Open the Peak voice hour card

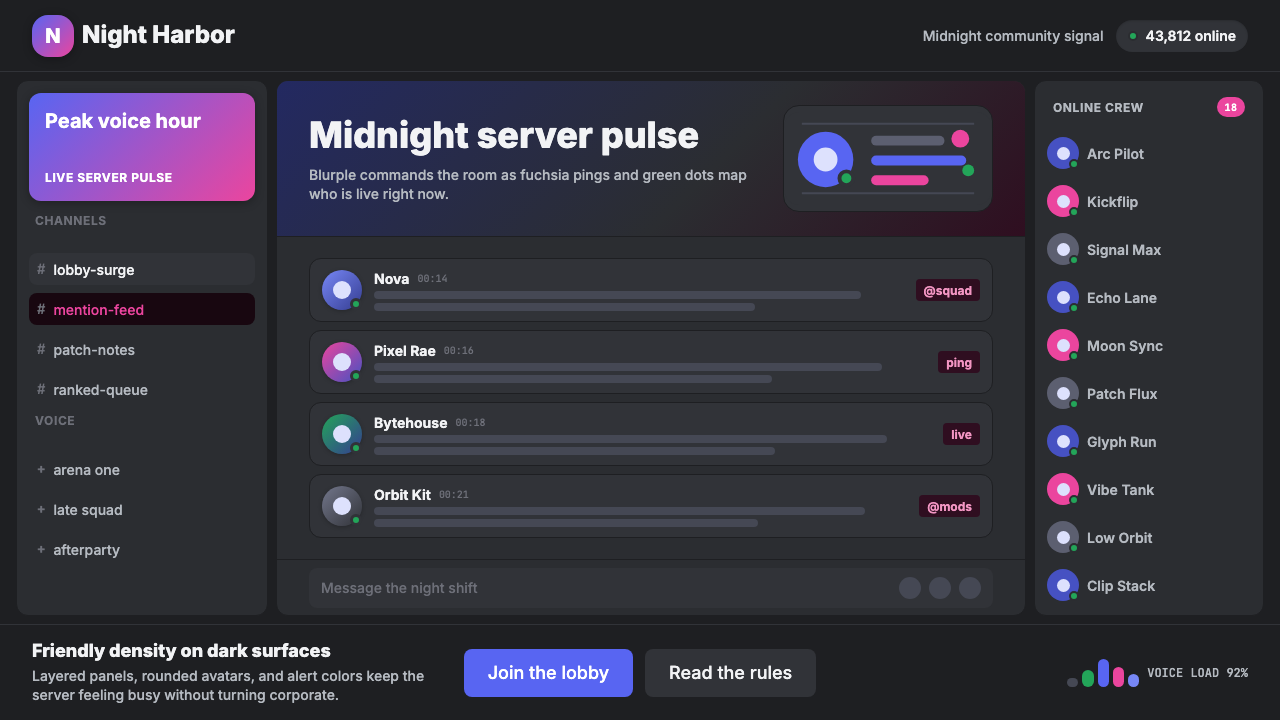coord(142,147)
